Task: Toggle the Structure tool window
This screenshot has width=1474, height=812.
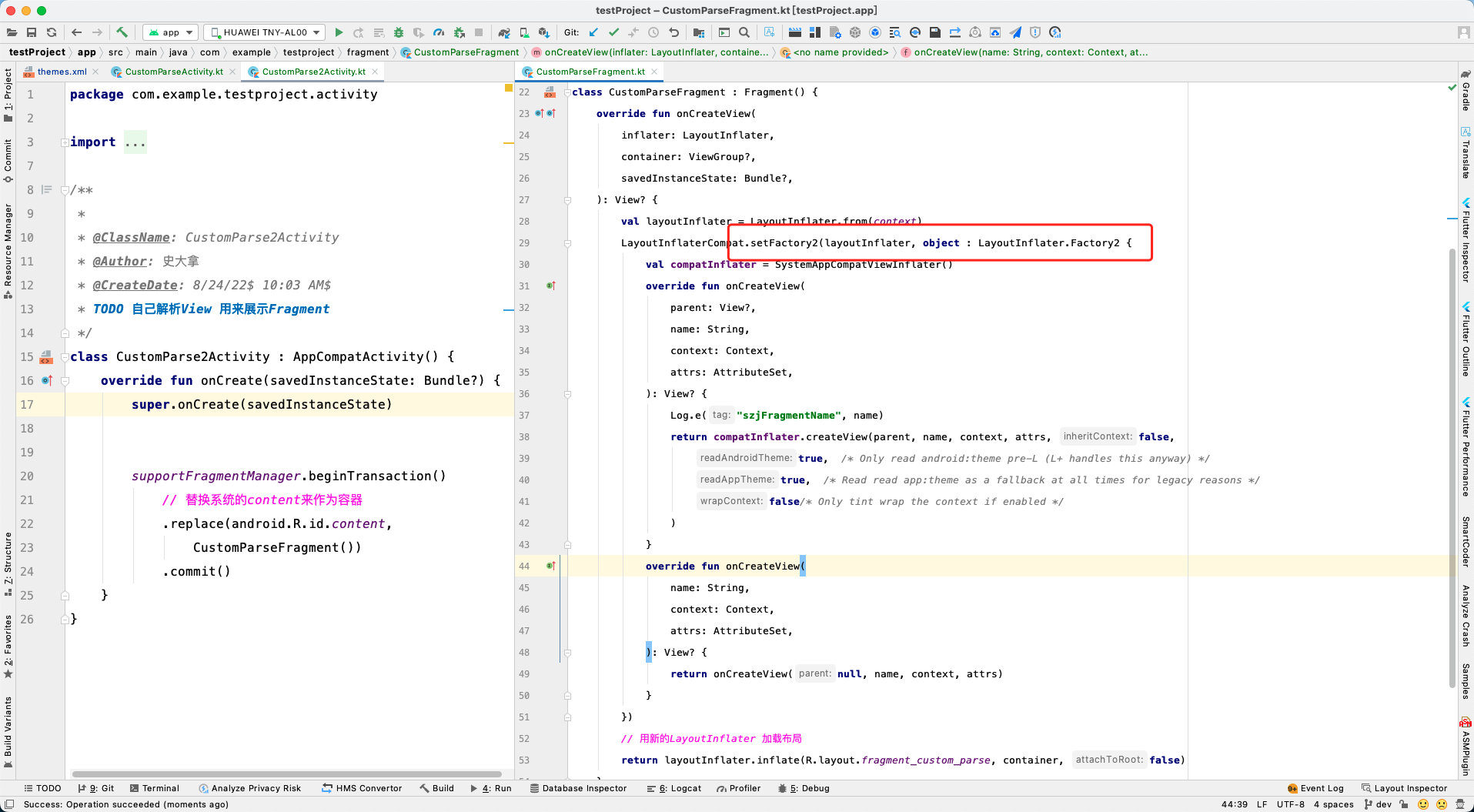Action: point(8,563)
